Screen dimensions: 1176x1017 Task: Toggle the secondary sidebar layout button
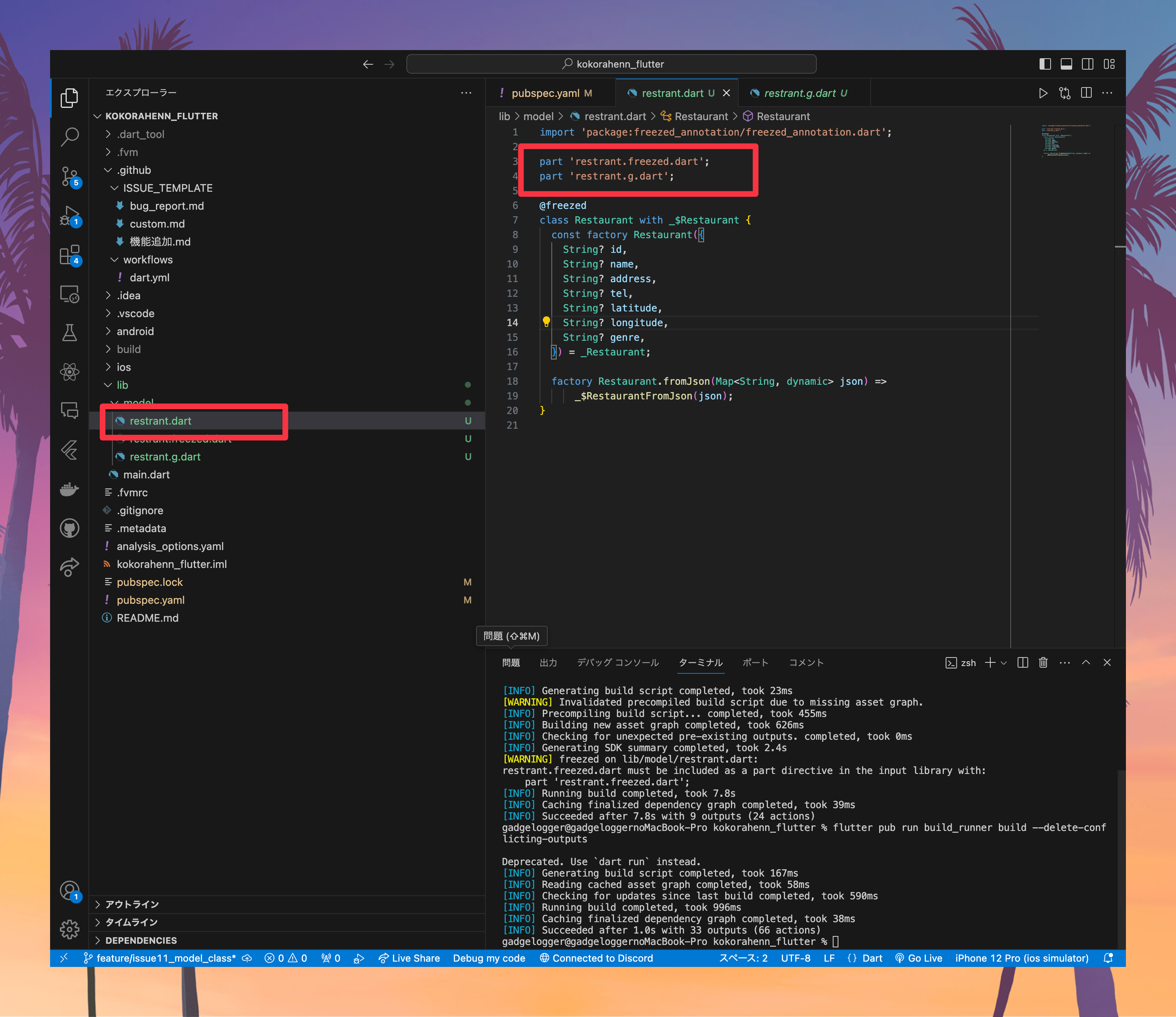coord(1088,64)
